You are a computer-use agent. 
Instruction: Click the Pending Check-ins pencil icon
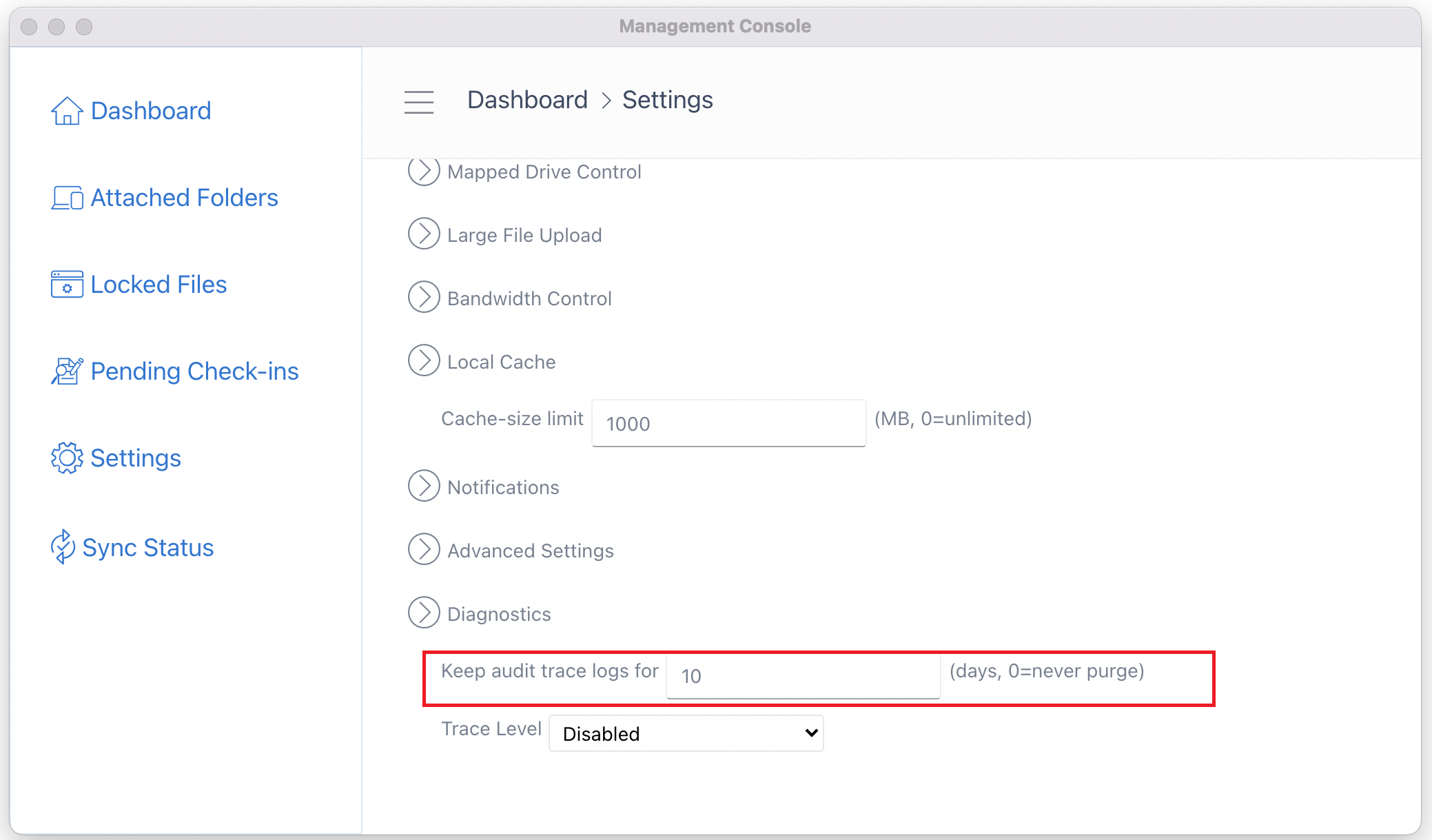tap(67, 371)
